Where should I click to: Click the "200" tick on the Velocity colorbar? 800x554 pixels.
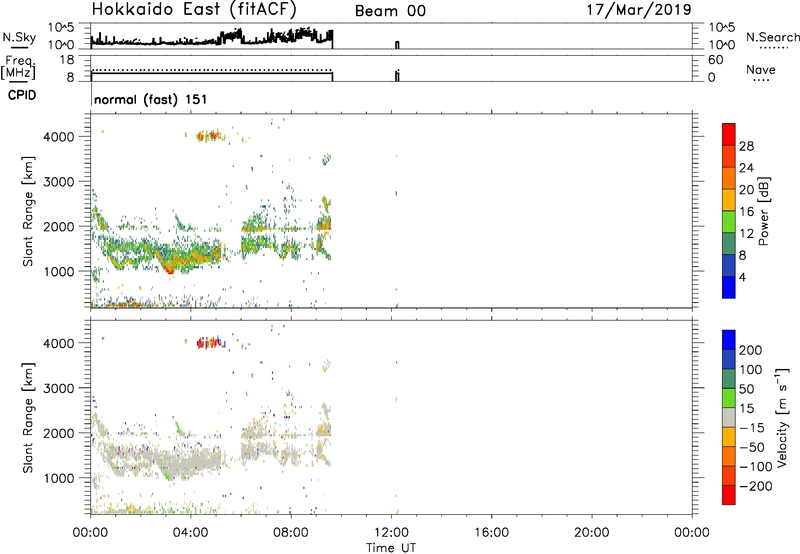click(751, 350)
